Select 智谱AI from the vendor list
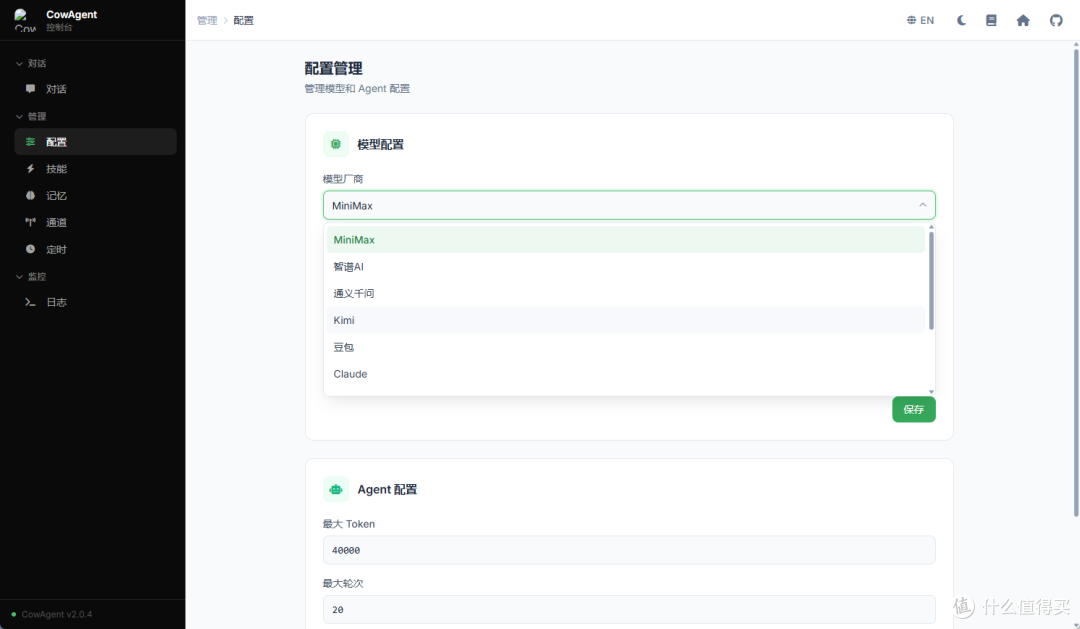 (x=625, y=267)
